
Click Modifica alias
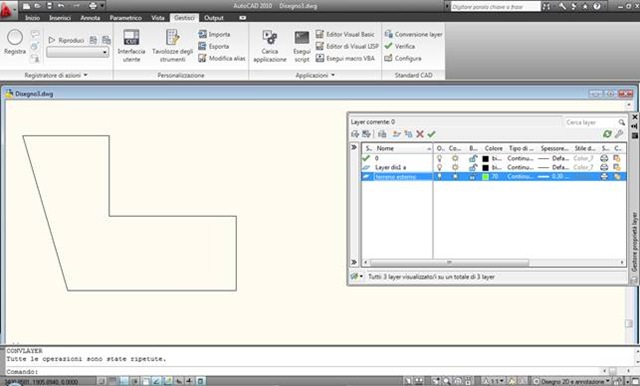click(x=222, y=58)
